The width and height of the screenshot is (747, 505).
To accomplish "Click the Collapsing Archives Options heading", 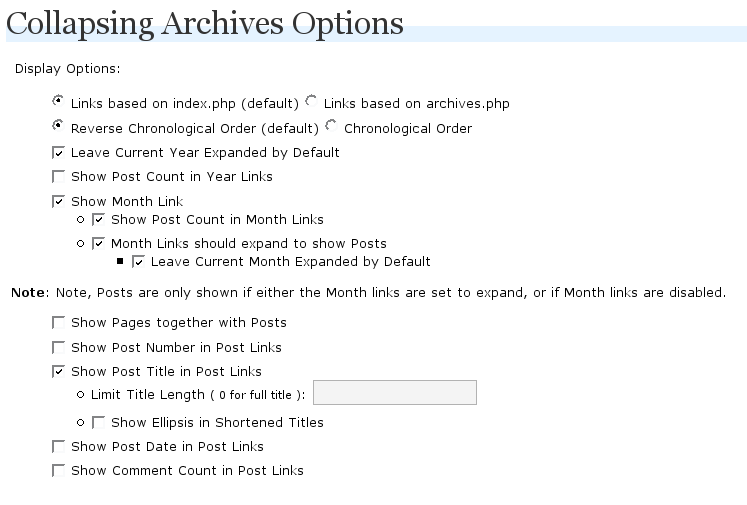I will coord(205,24).
